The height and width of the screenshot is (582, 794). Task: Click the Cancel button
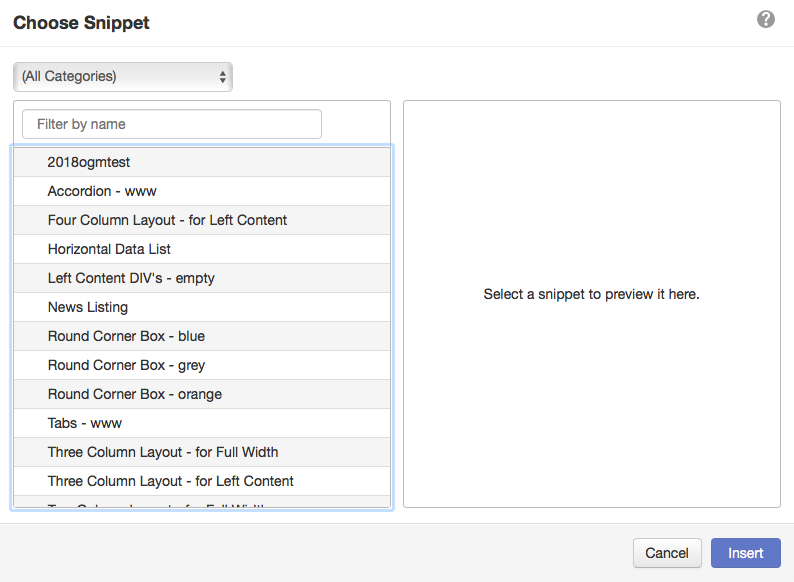[667, 553]
